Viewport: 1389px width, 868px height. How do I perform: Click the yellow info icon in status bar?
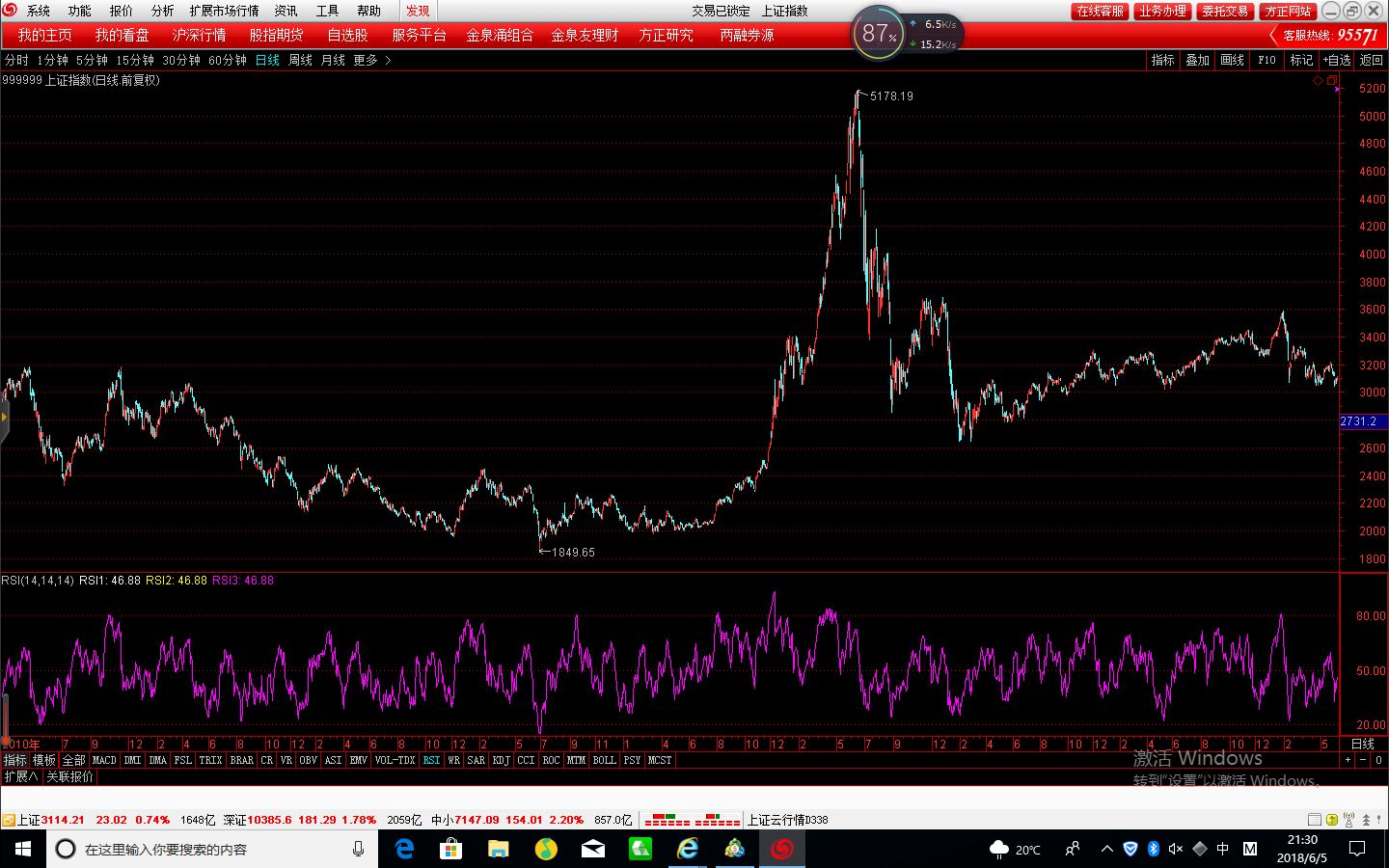[1332, 820]
